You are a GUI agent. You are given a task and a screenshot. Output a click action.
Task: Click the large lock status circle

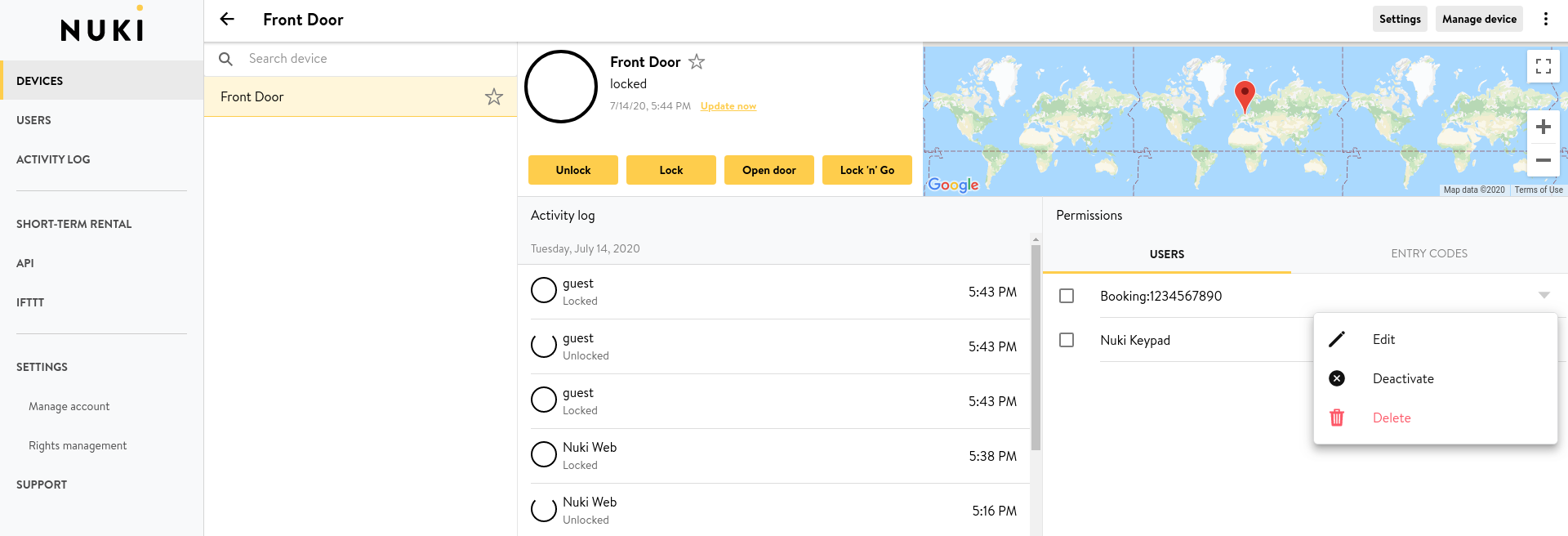pos(561,87)
